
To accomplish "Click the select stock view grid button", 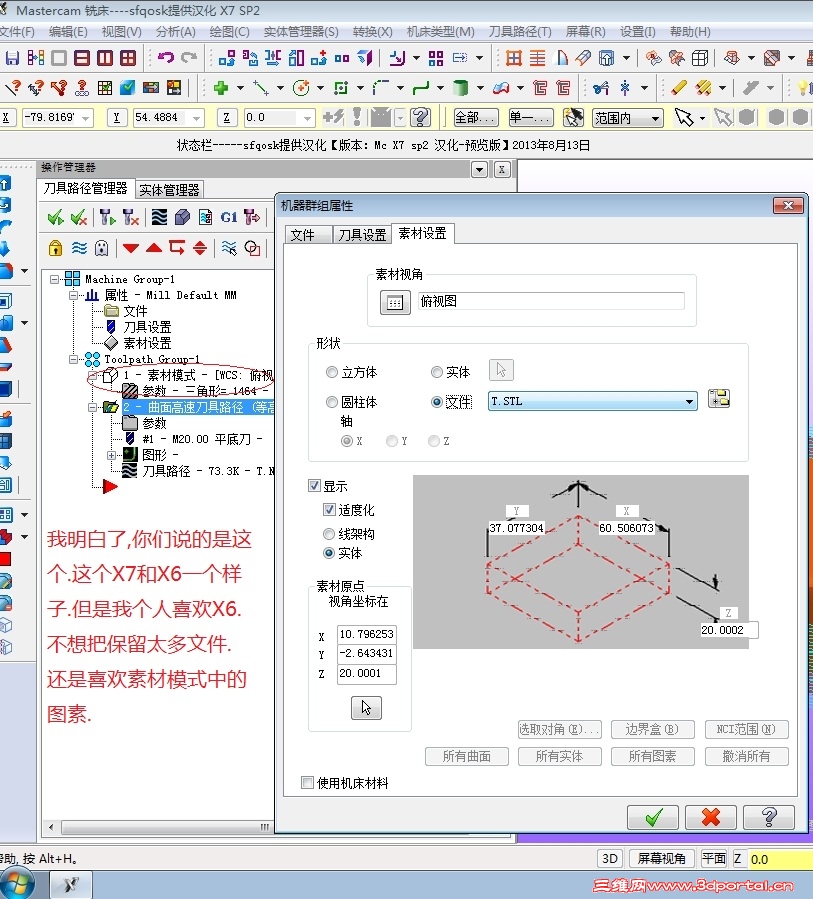I will pos(395,302).
